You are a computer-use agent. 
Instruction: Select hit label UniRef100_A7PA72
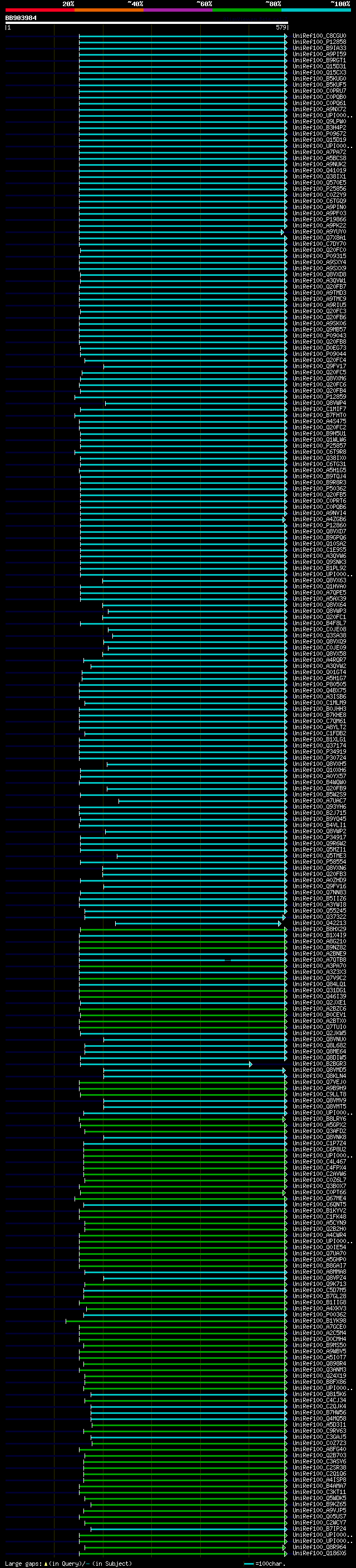(319, 152)
